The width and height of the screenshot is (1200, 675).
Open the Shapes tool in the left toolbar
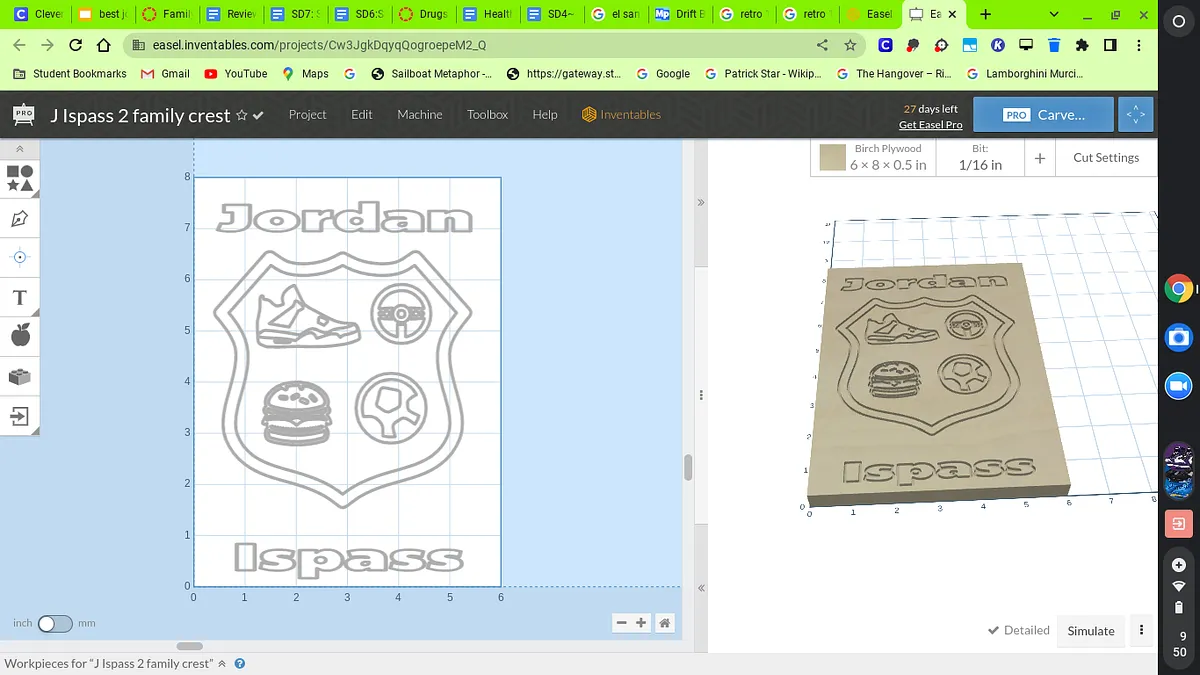click(20, 179)
